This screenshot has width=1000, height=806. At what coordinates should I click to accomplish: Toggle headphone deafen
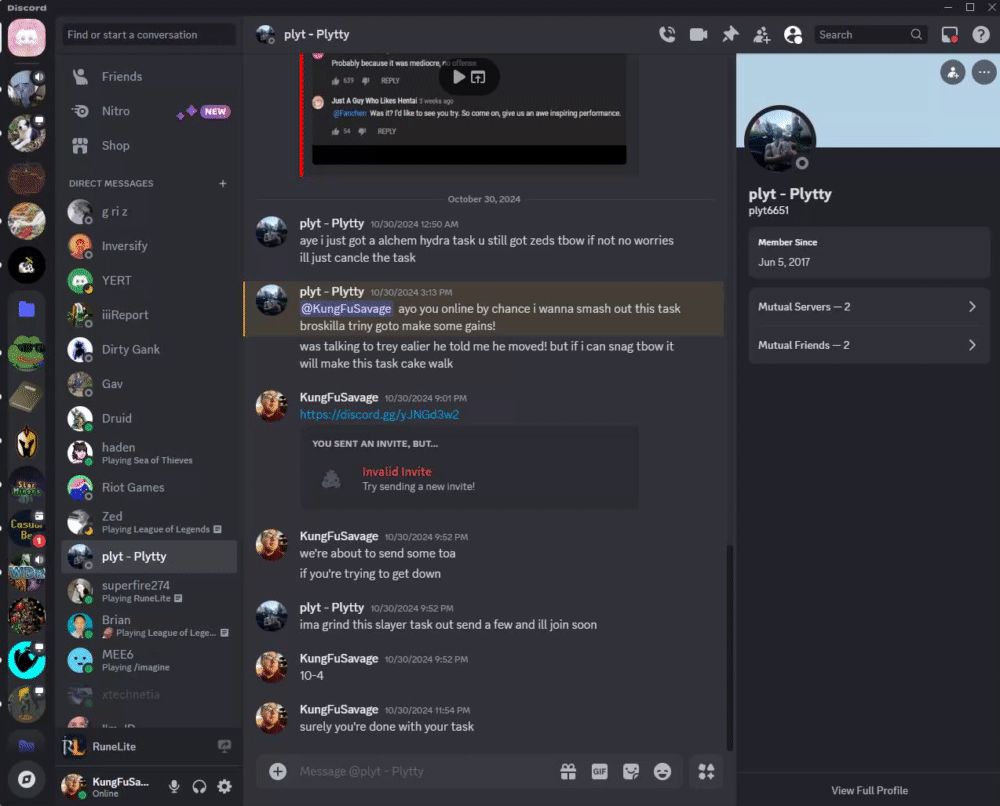tap(199, 786)
